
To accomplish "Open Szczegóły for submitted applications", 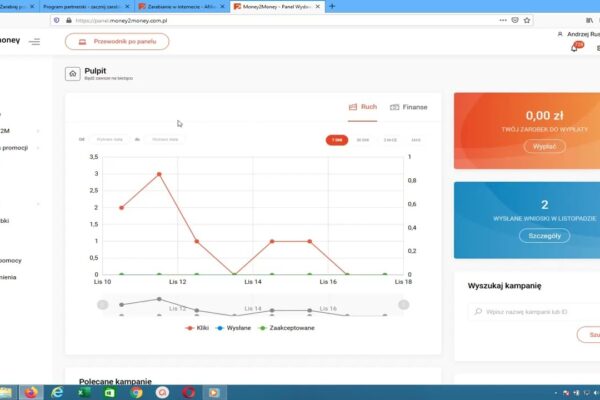I will click(x=544, y=235).
